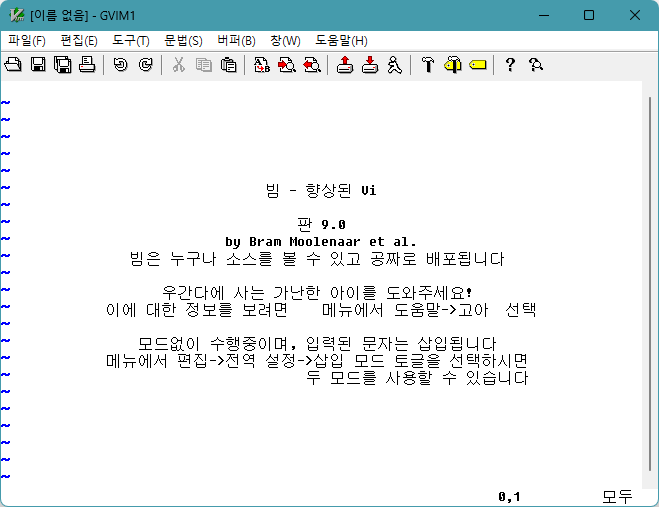Open Find and Replace icon
This screenshot has height=507, width=659.
[261, 65]
